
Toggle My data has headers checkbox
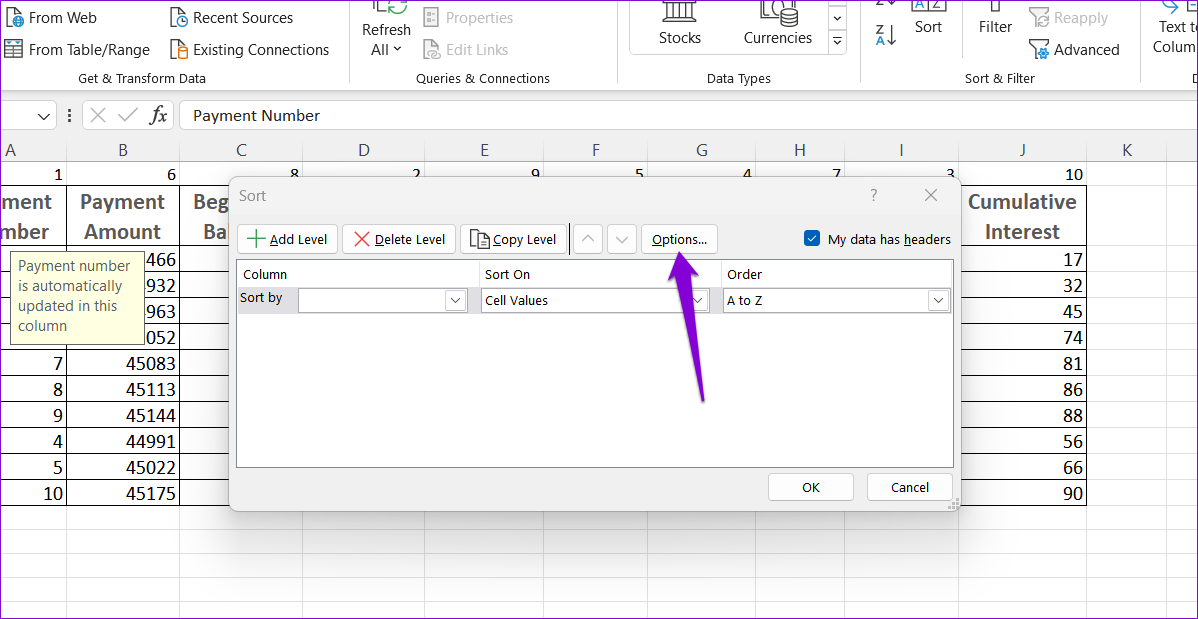(812, 239)
